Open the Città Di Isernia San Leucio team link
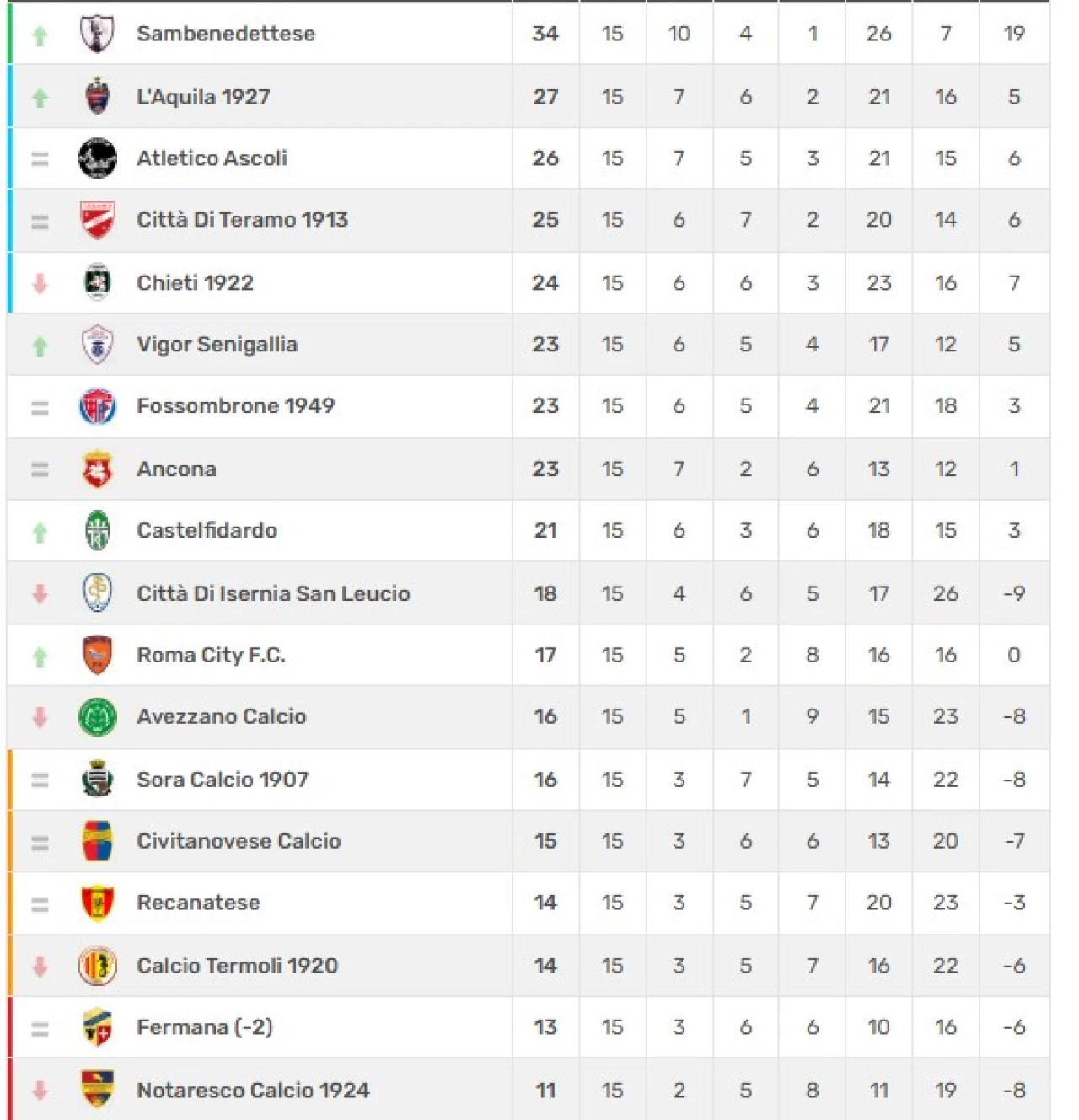The height and width of the screenshot is (1120, 1079). click(273, 593)
